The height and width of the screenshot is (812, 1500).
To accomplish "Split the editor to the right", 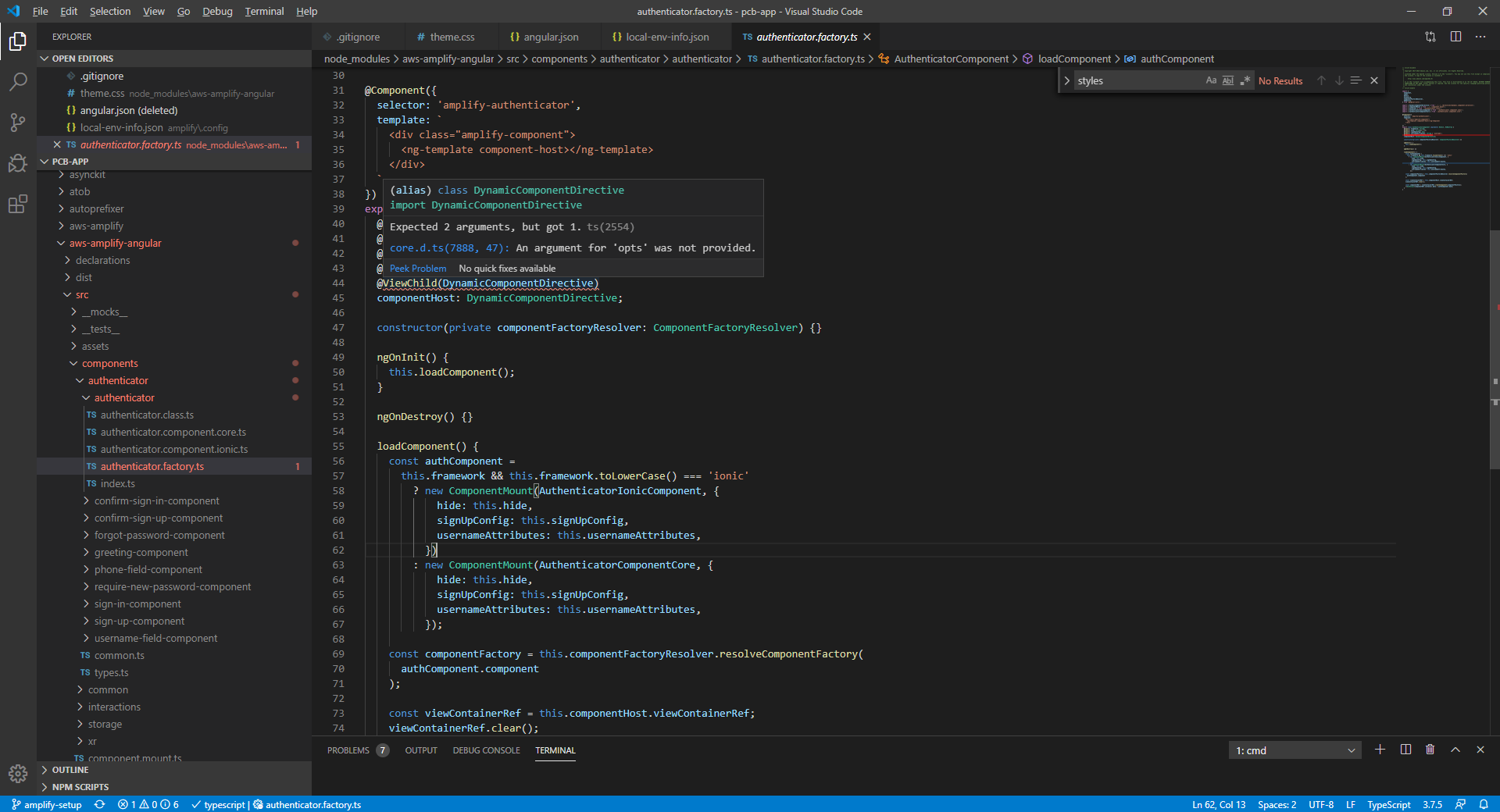I will pos(1456,37).
